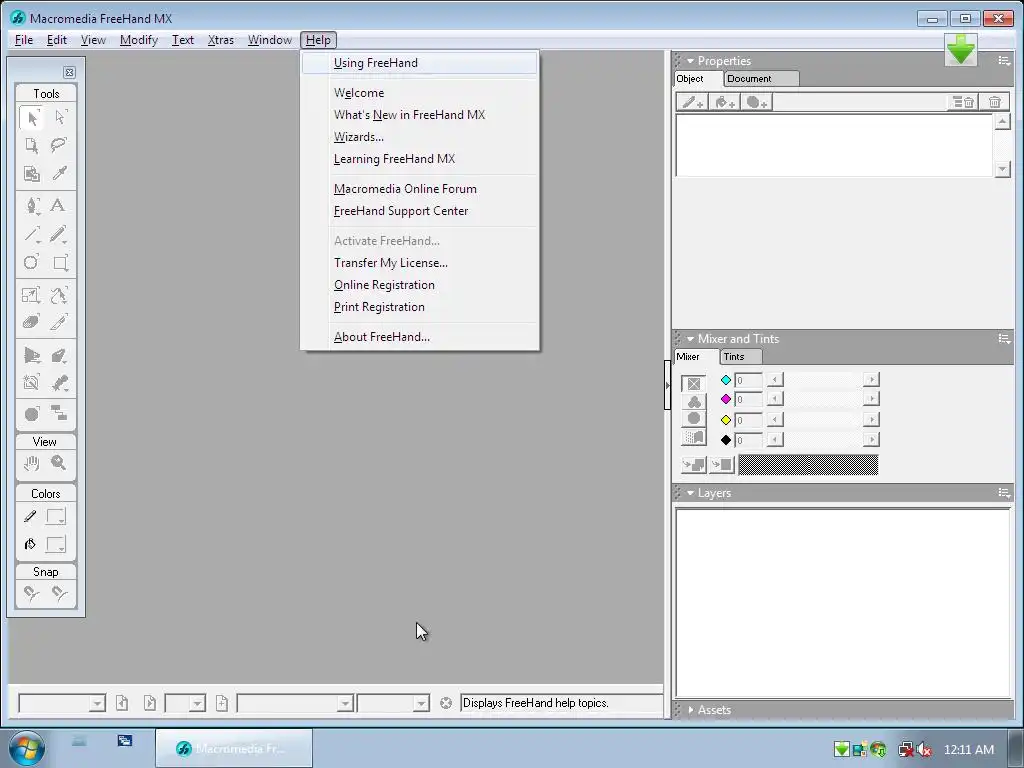1024x768 pixels.
Task: Select the Connector tool
Action: click(59, 413)
